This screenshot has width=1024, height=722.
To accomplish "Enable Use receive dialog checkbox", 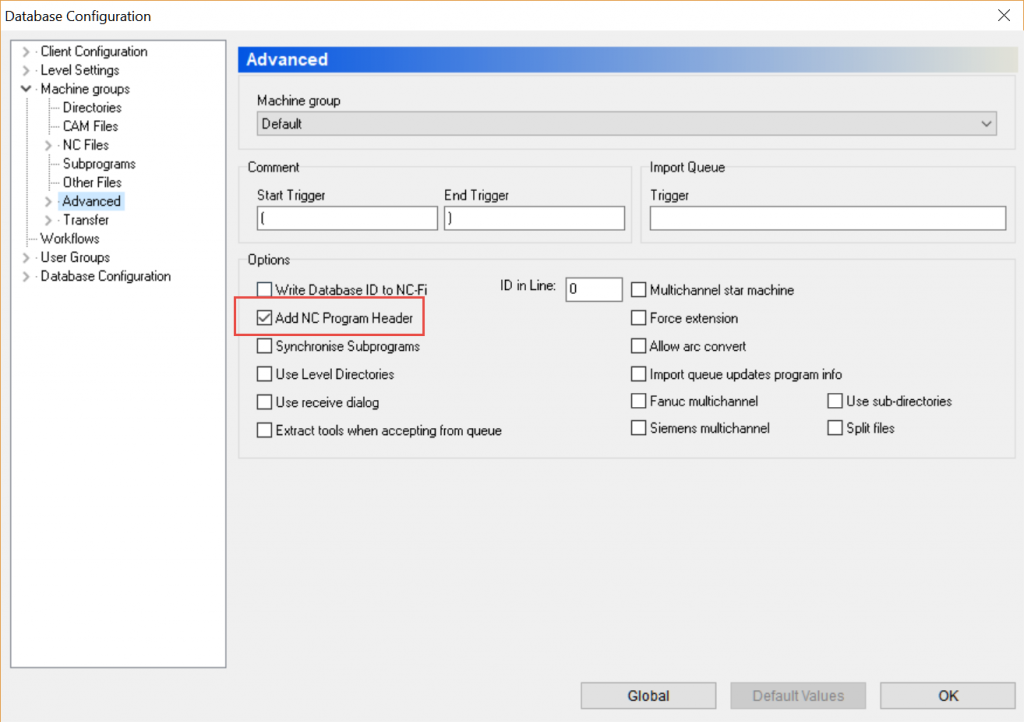I will 264,402.
